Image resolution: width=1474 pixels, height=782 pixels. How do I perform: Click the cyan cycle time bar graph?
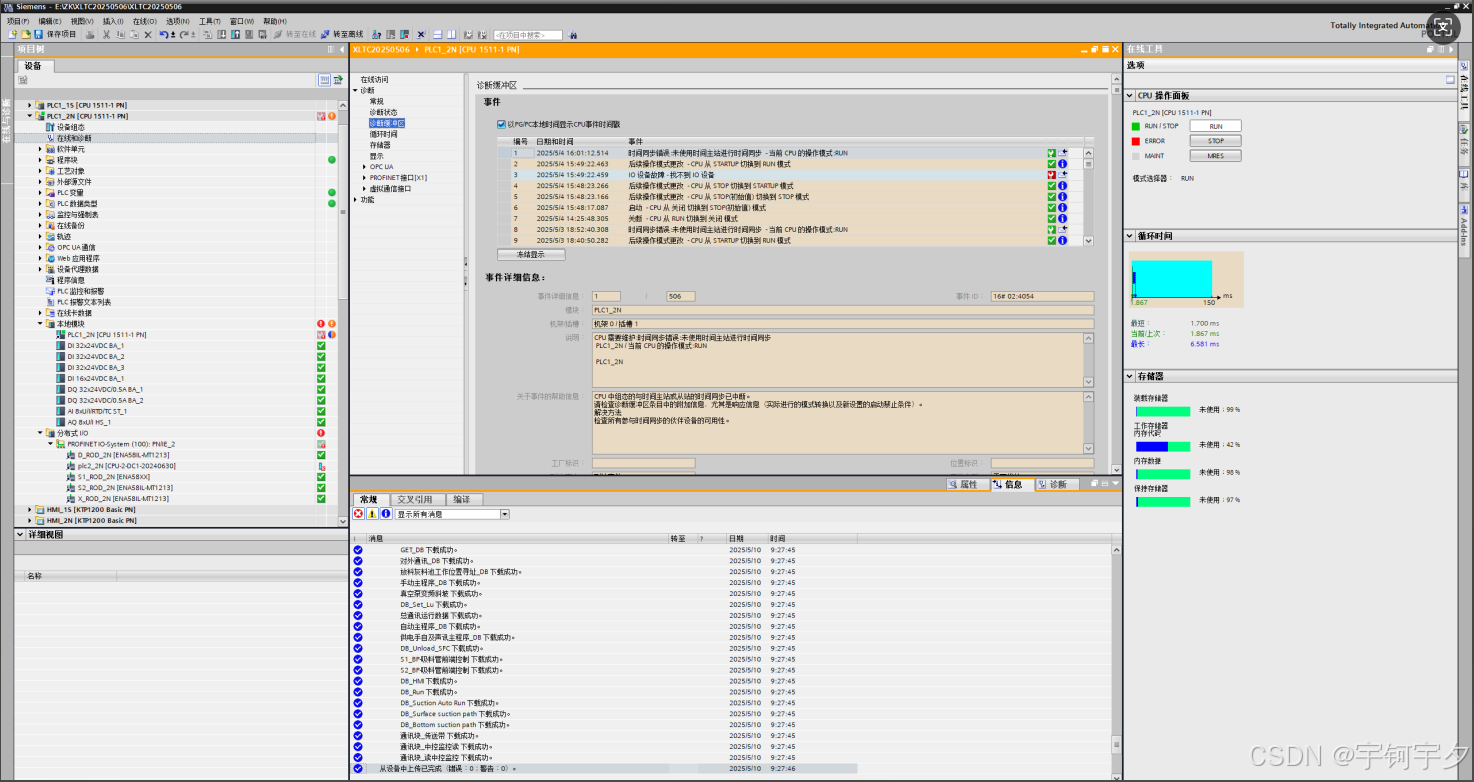tap(1172, 279)
